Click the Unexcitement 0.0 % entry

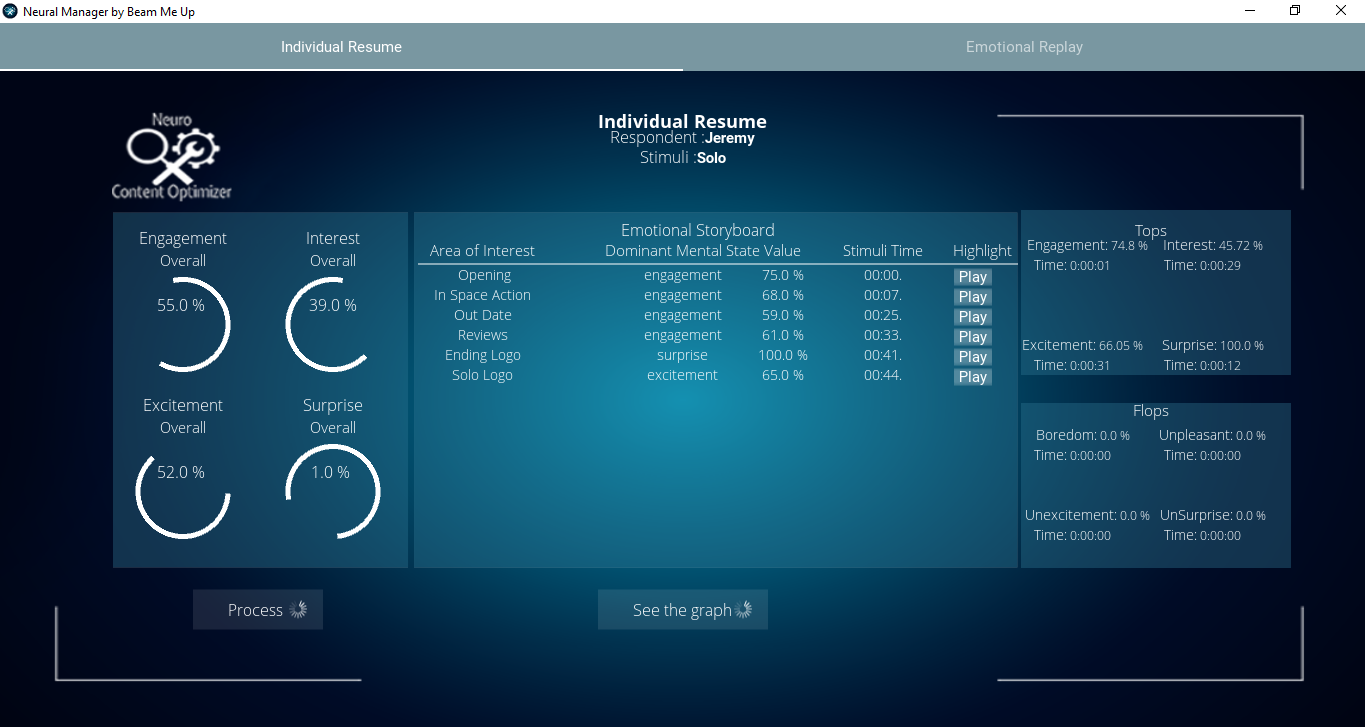1088,515
